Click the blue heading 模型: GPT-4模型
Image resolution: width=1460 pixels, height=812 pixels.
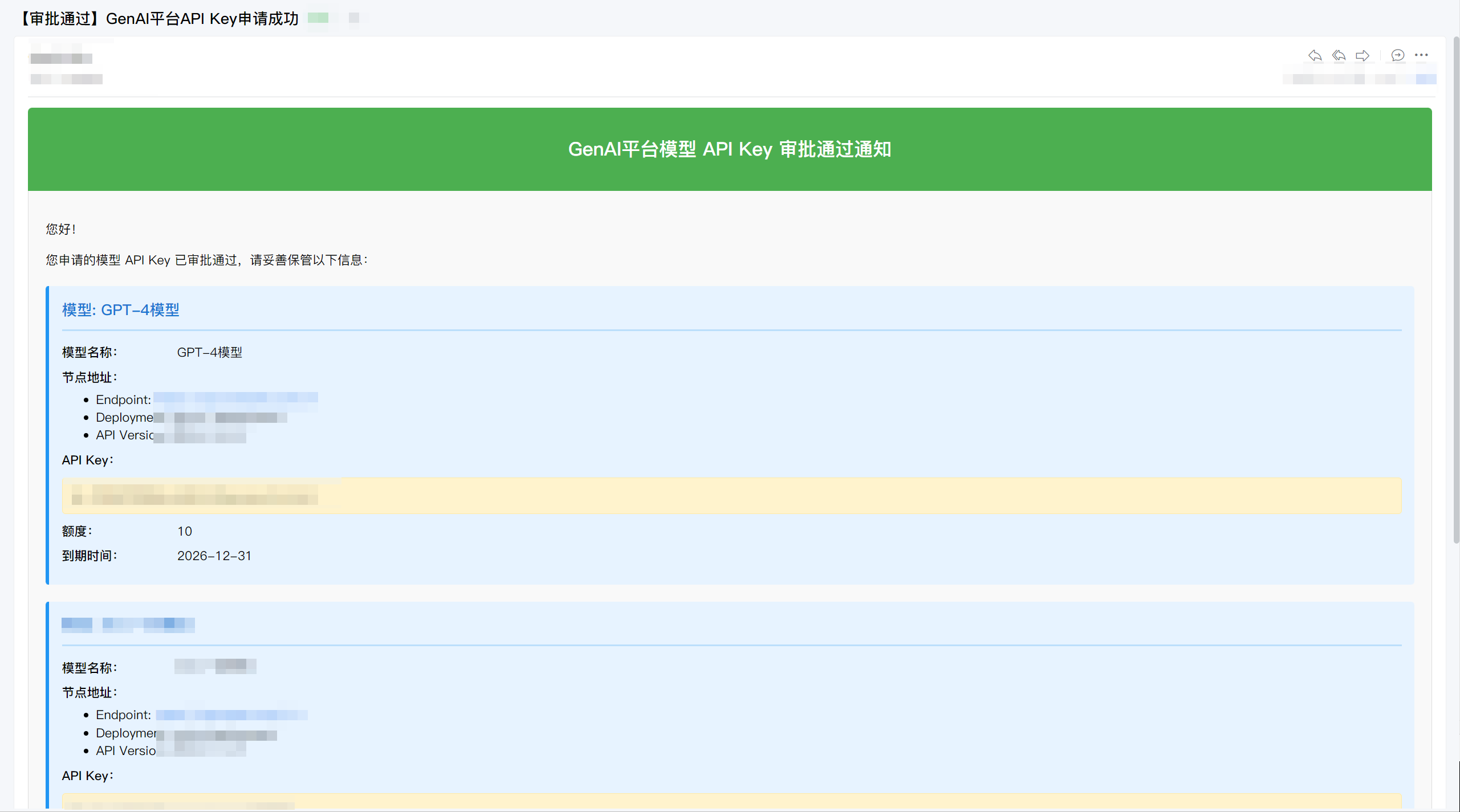(121, 309)
